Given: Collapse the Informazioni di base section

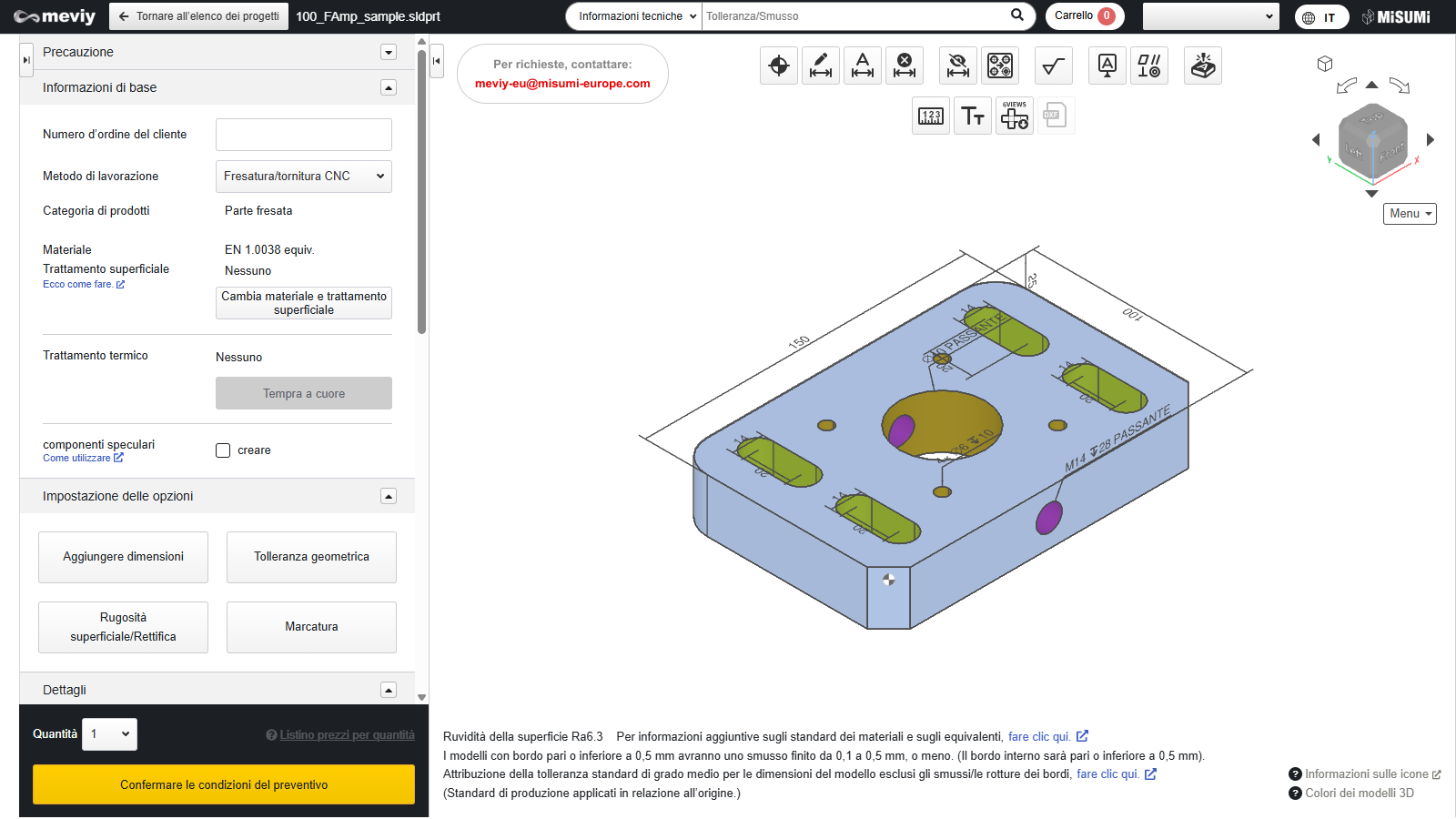Looking at the screenshot, I should pyautogui.click(x=389, y=88).
